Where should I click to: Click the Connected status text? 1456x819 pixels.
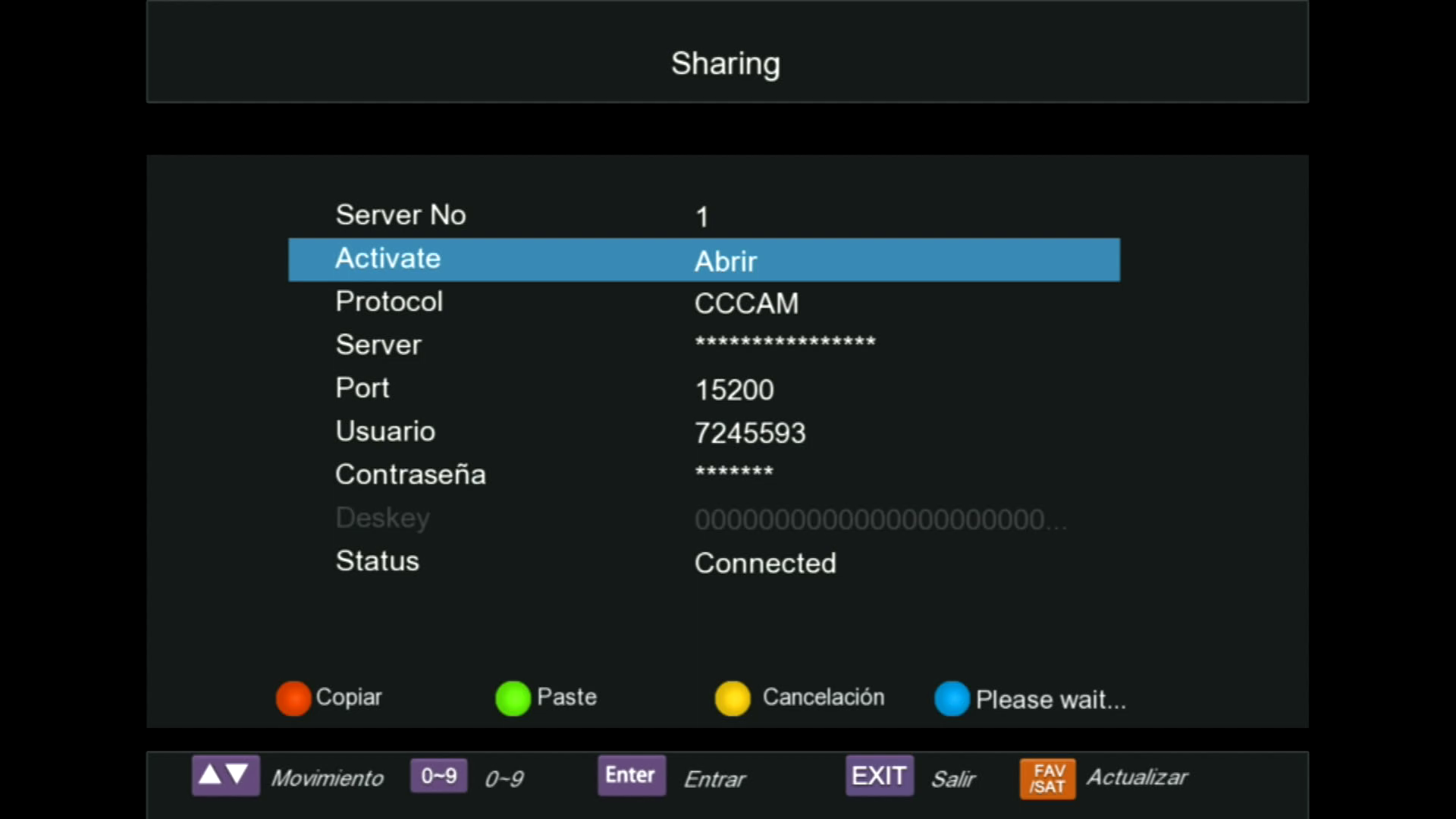765,563
